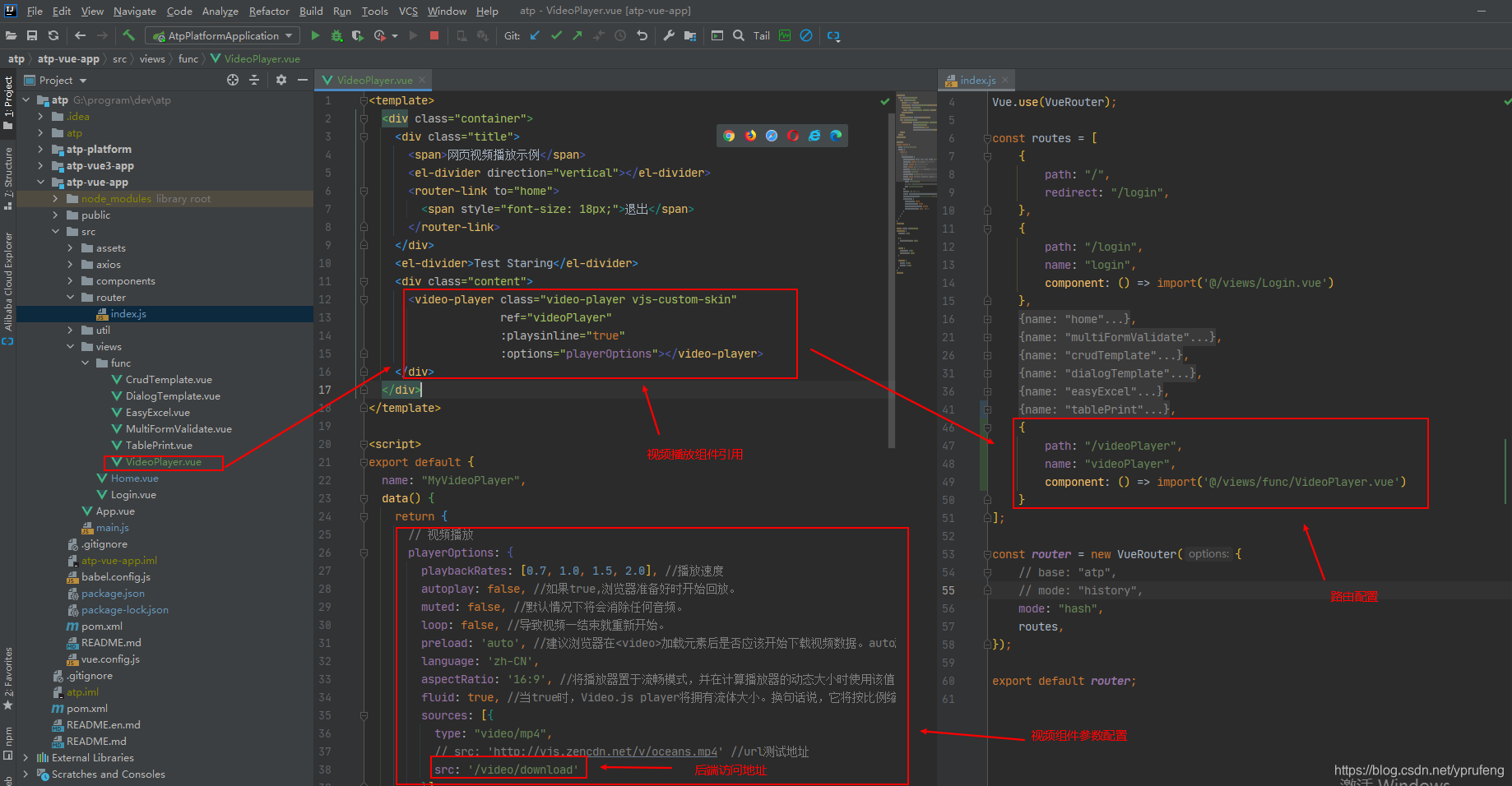1512x786 pixels.
Task: Run the AtpPlatformApplication configuration
Action: [x=315, y=35]
